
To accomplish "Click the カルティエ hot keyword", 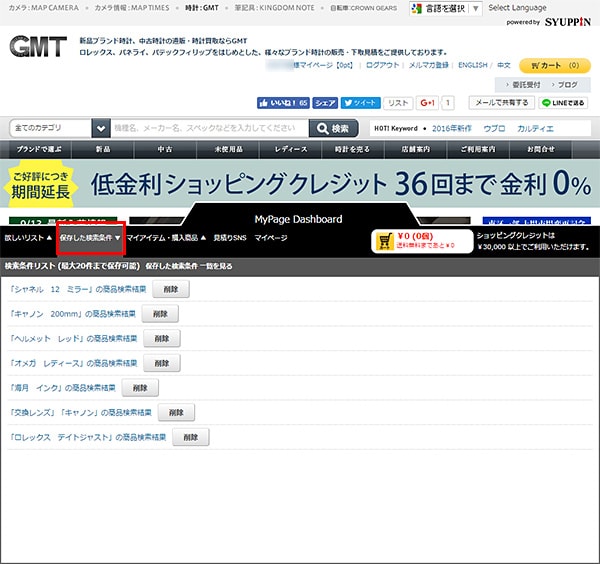I will (x=535, y=129).
